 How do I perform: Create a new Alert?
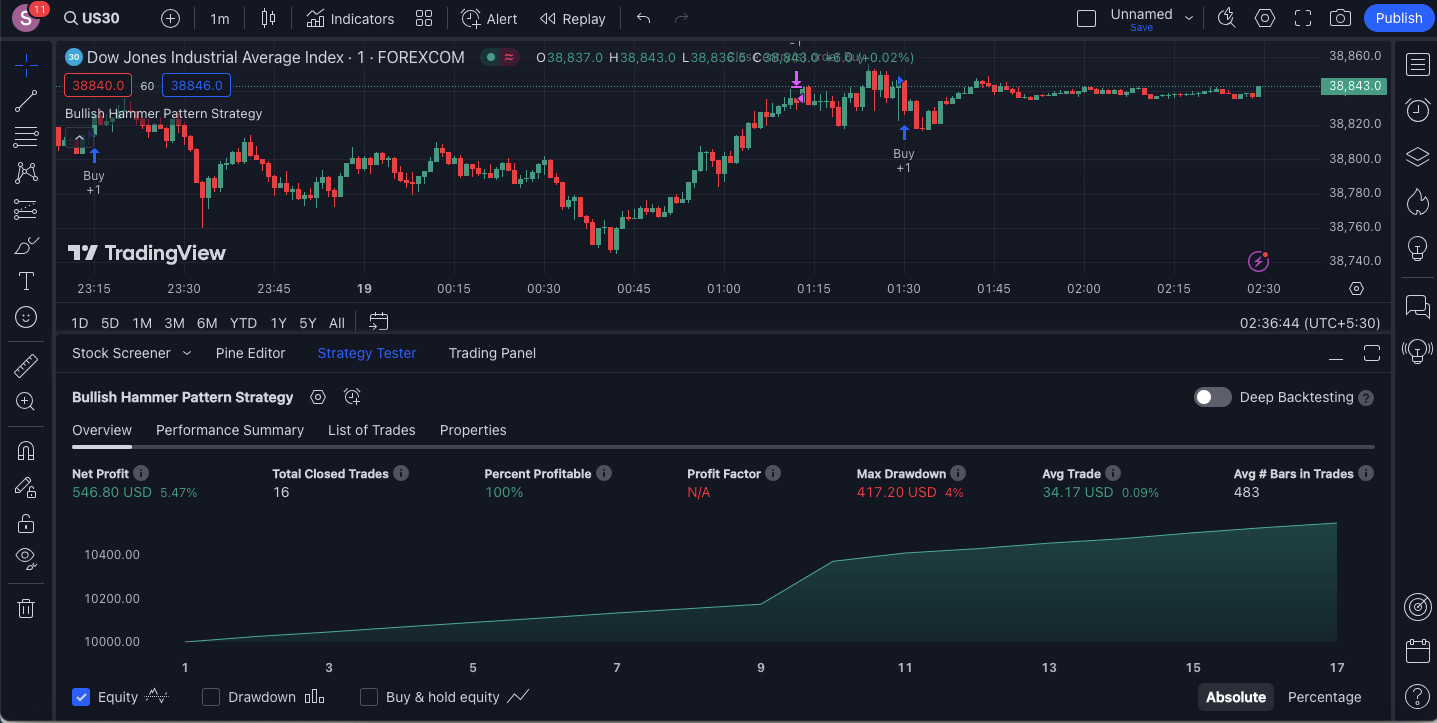[489, 18]
